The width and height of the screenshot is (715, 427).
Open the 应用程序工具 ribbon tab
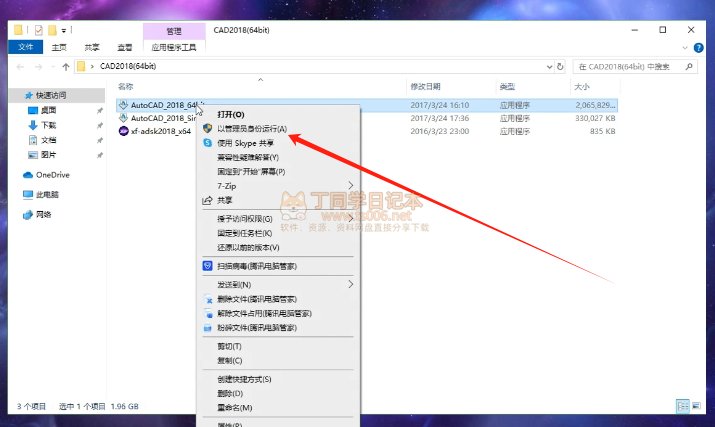pos(174,47)
